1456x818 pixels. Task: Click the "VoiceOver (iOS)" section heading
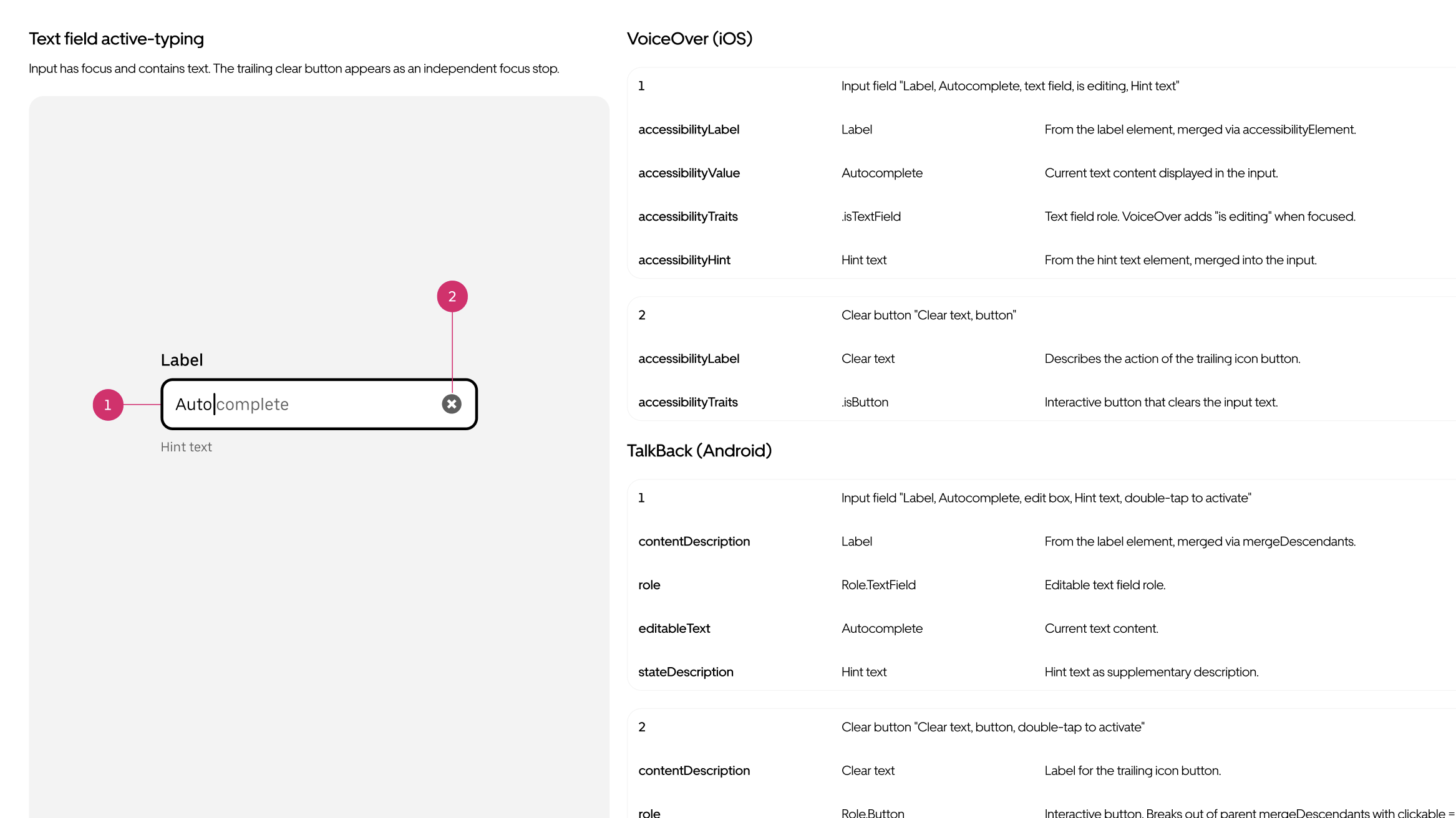tap(689, 39)
